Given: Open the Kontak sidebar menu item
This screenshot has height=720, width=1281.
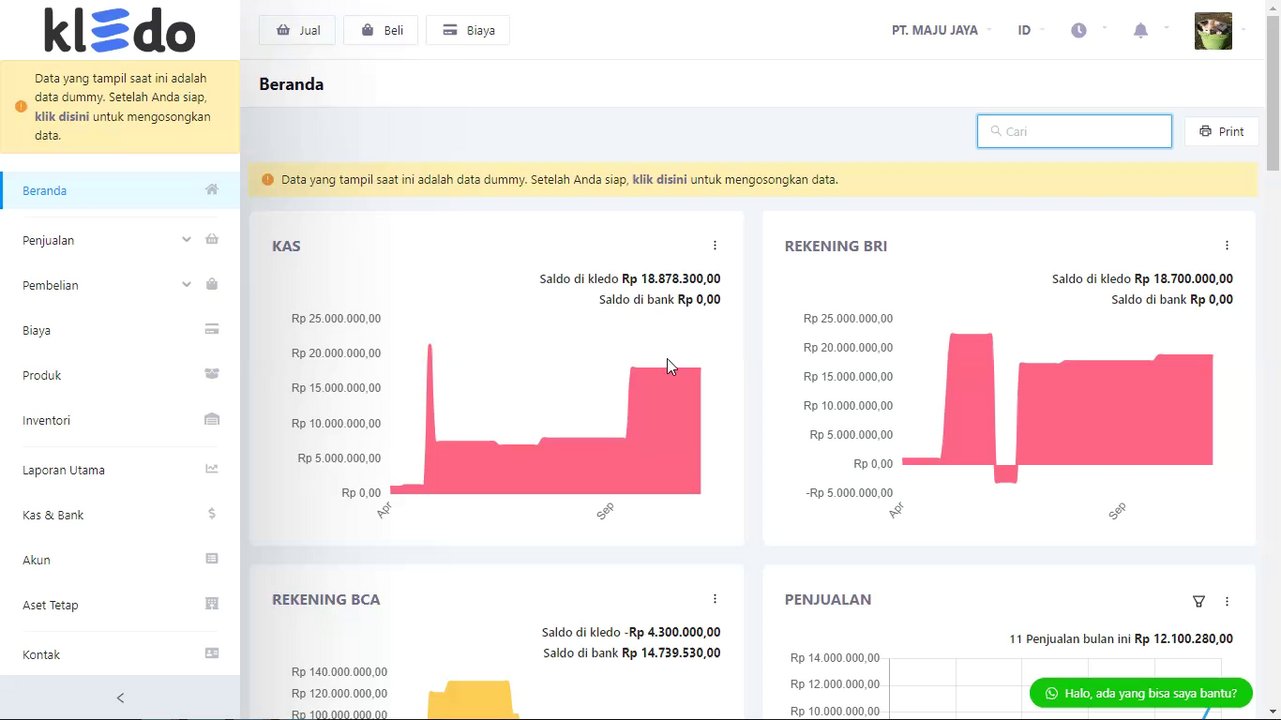Looking at the screenshot, I should (120, 655).
